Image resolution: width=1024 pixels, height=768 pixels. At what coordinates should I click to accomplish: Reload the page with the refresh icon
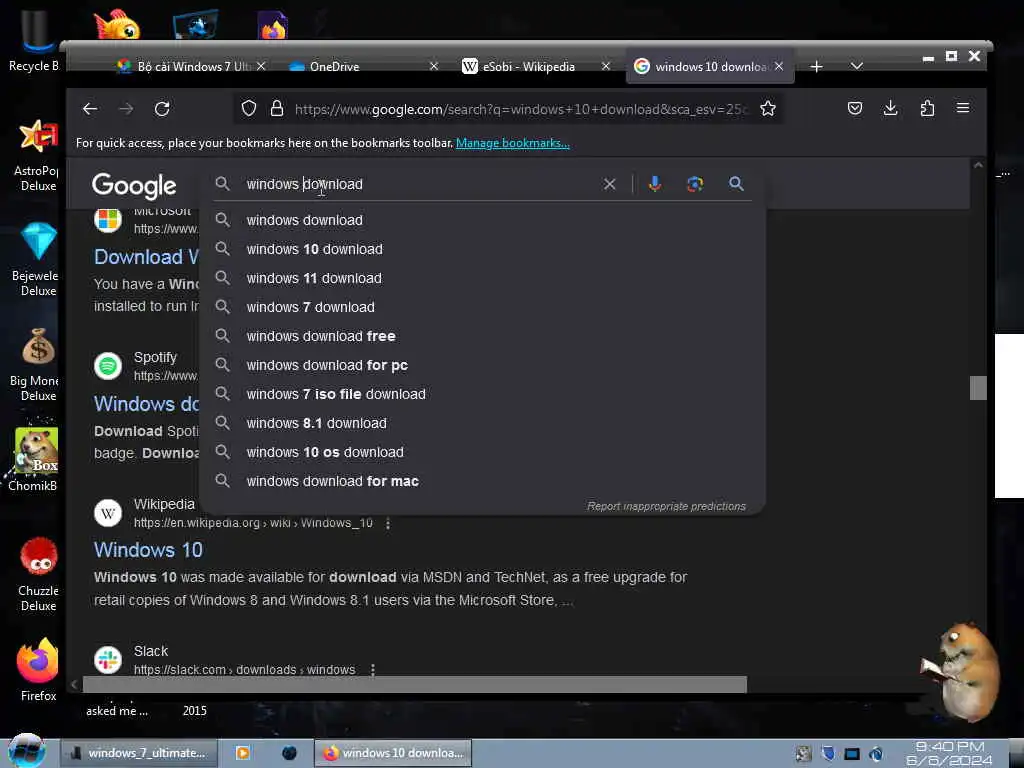coord(162,108)
